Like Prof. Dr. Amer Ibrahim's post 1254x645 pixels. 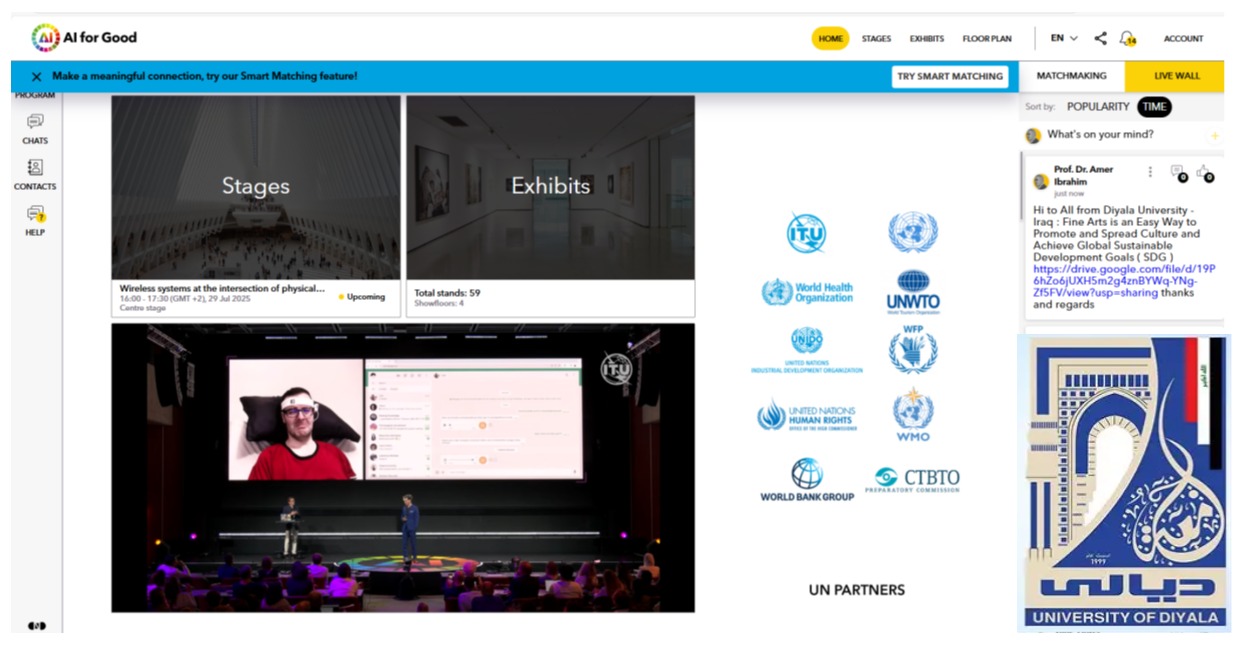click(1205, 173)
